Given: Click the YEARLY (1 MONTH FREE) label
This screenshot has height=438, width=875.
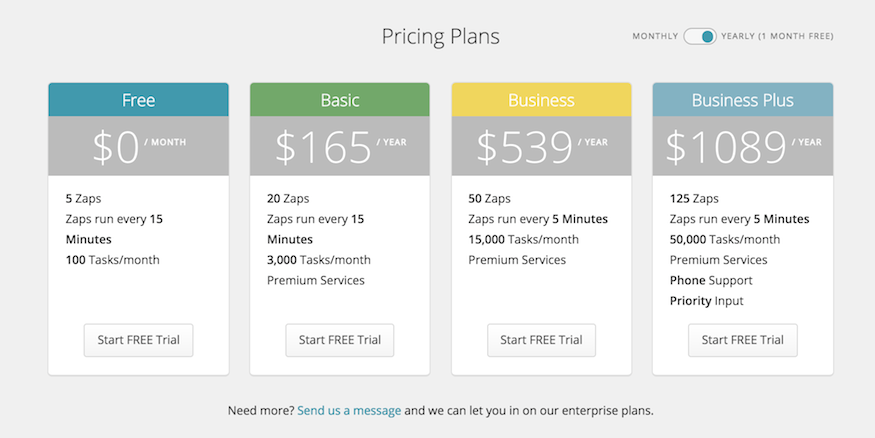Looking at the screenshot, I should click(777, 36).
